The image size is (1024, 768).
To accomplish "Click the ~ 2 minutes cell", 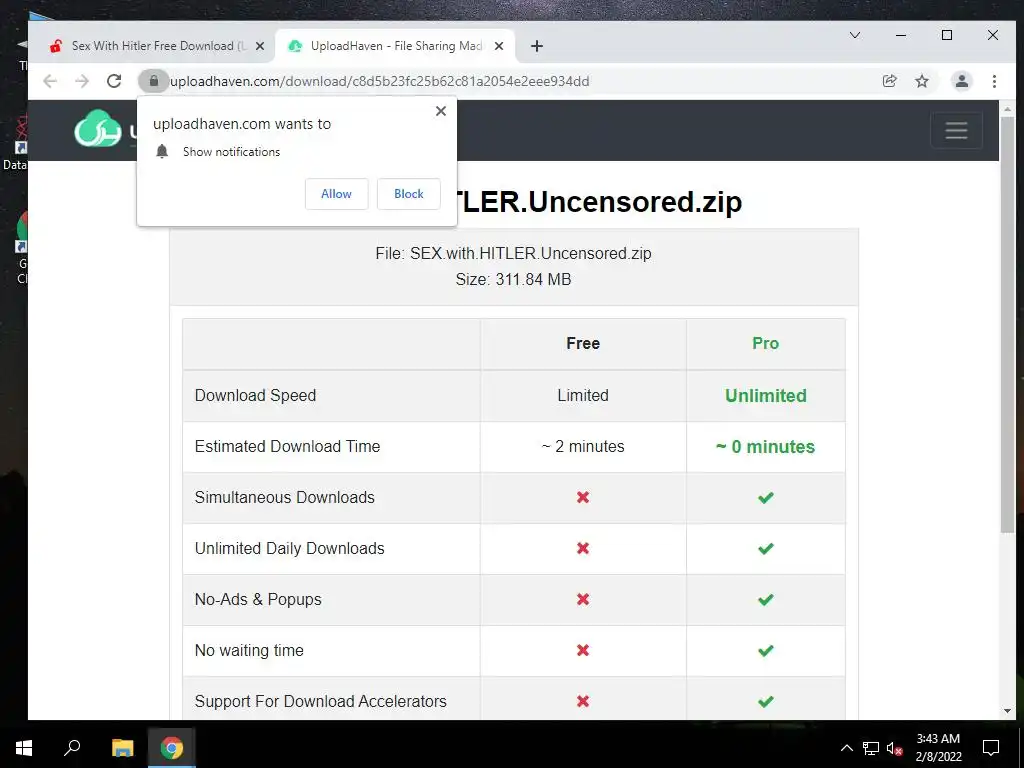I will tap(583, 447).
